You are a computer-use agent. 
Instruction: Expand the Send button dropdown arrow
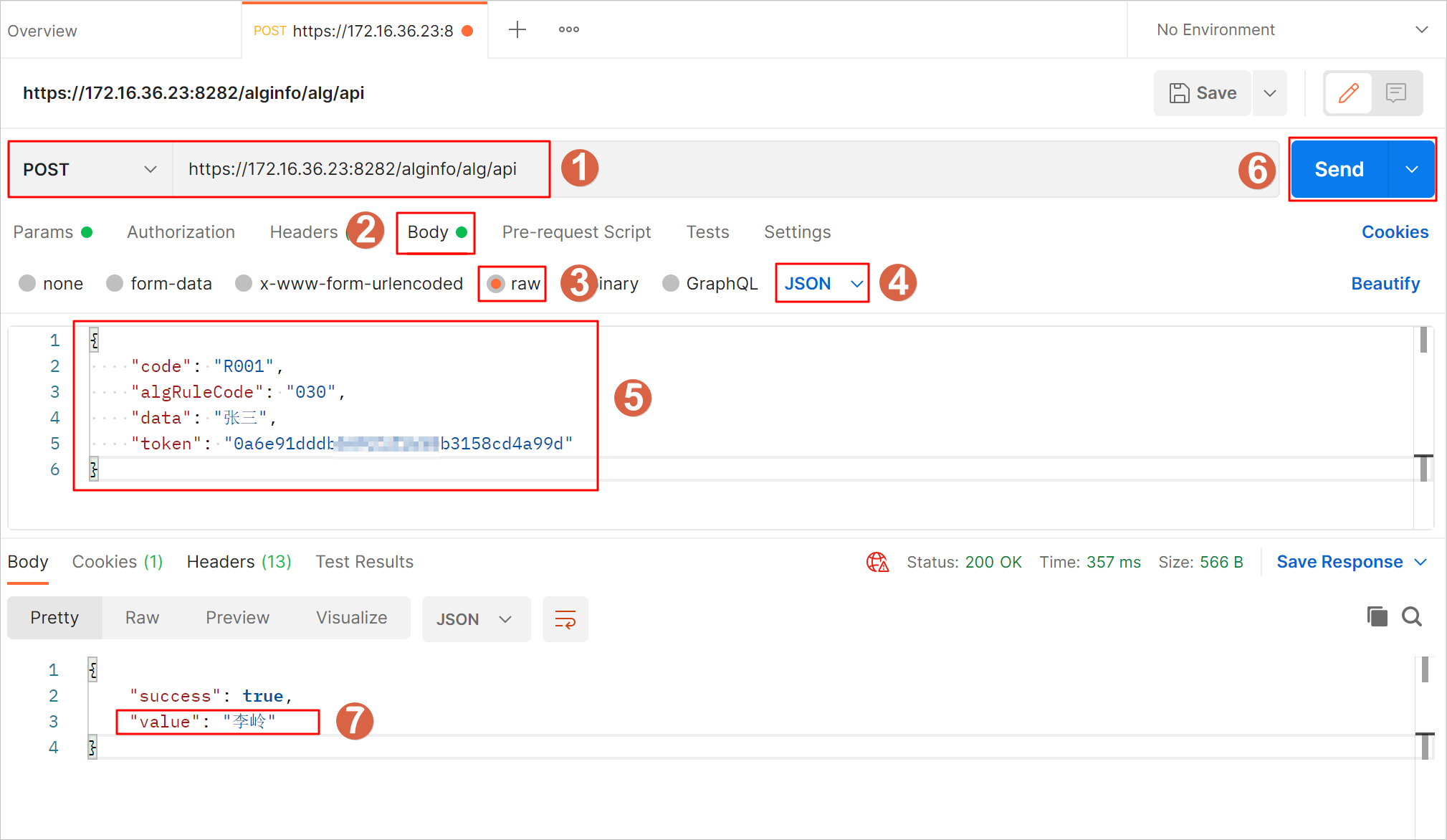[1412, 169]
